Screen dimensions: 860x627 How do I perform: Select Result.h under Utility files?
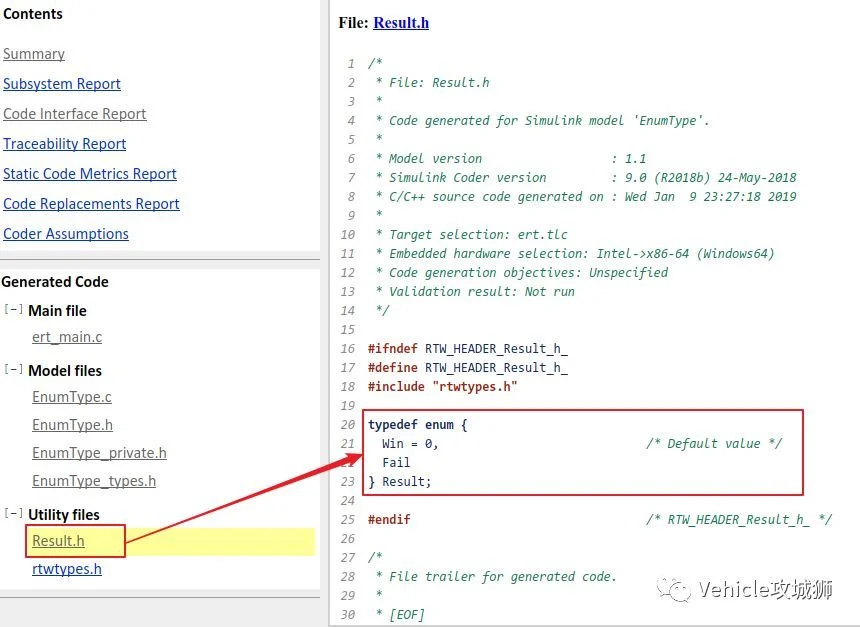(58, 541)
